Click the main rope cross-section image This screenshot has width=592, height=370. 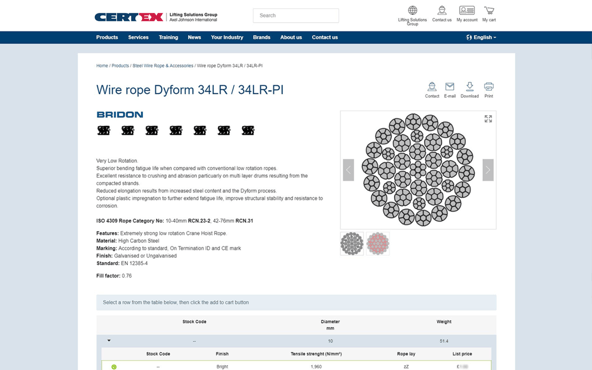418,170
